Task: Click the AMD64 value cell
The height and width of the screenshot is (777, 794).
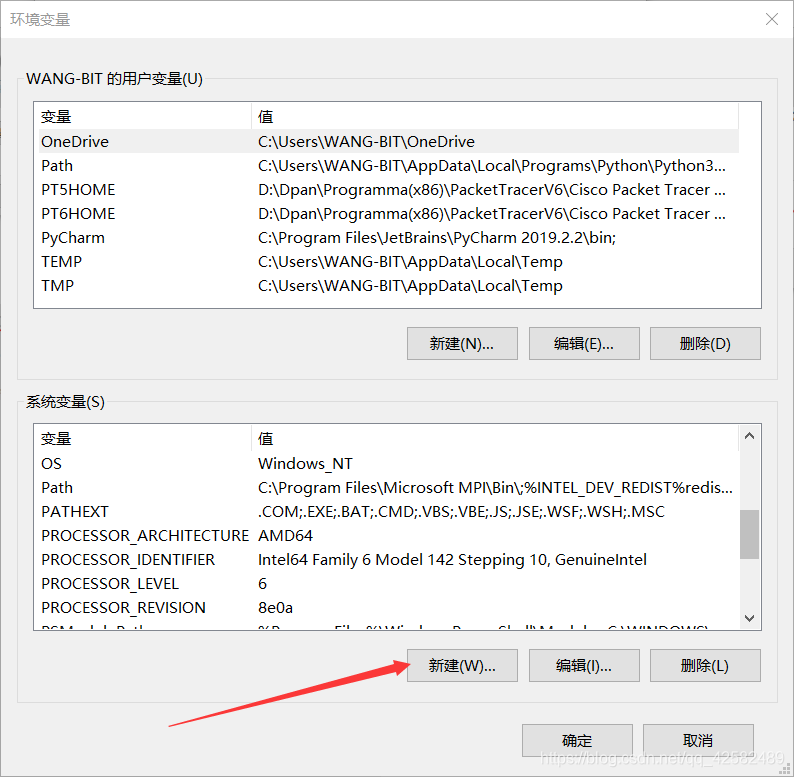Action: [x=286, y=535]
